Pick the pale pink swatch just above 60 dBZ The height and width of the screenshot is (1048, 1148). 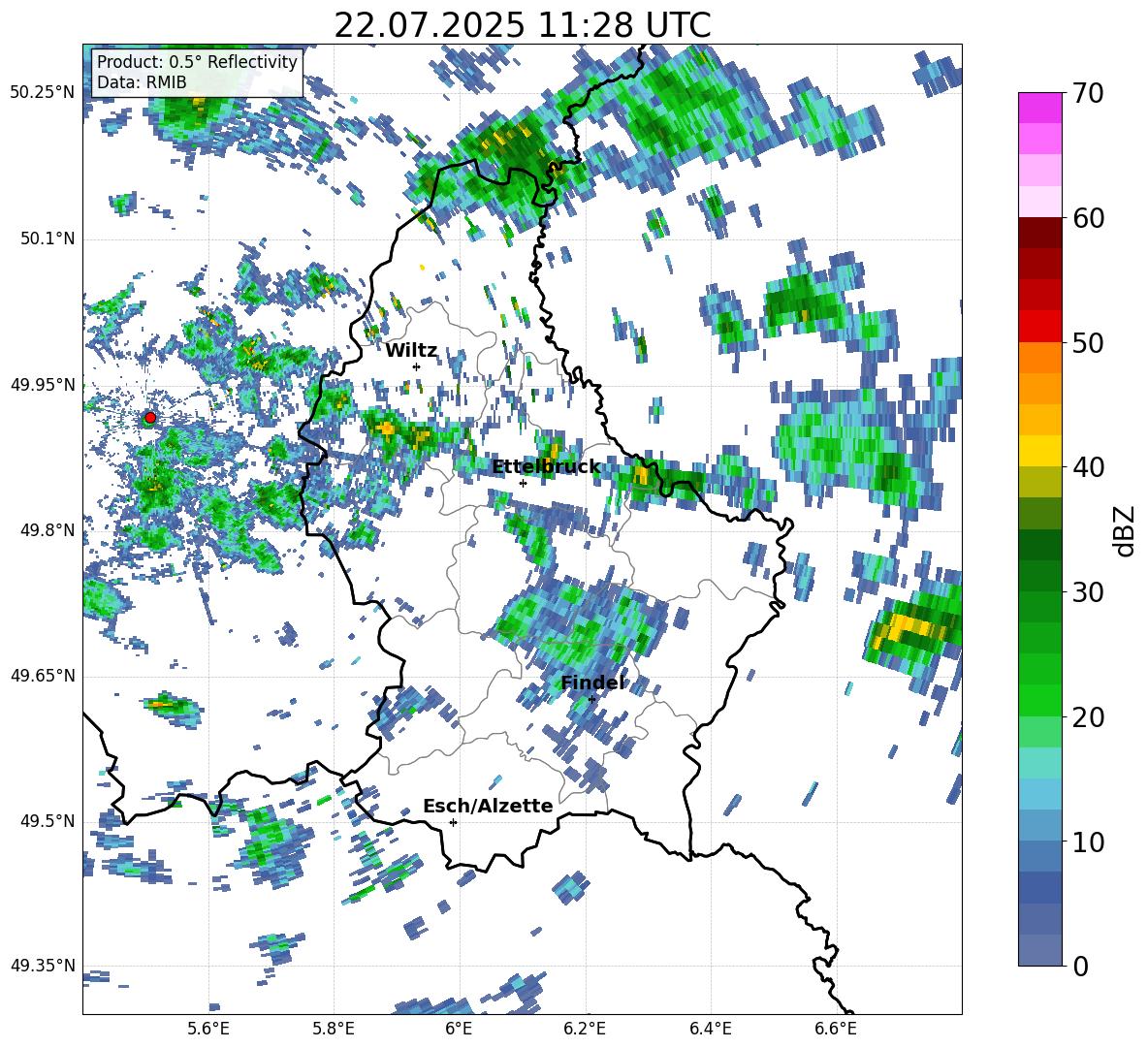1039,202
